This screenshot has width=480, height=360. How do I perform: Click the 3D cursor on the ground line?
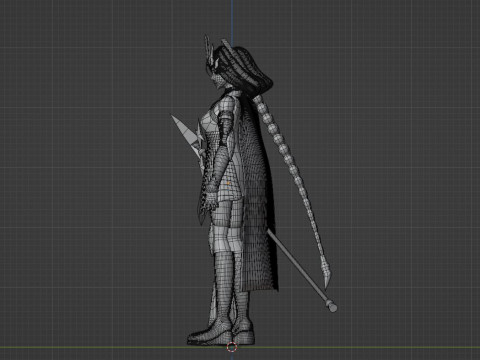[x=232, y=347]
